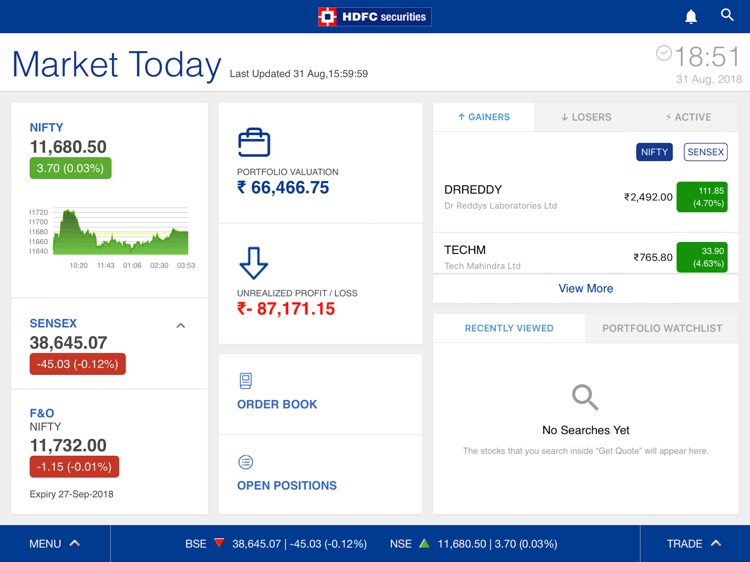Tap TECHM green change badge 33.90

point(702,257)
